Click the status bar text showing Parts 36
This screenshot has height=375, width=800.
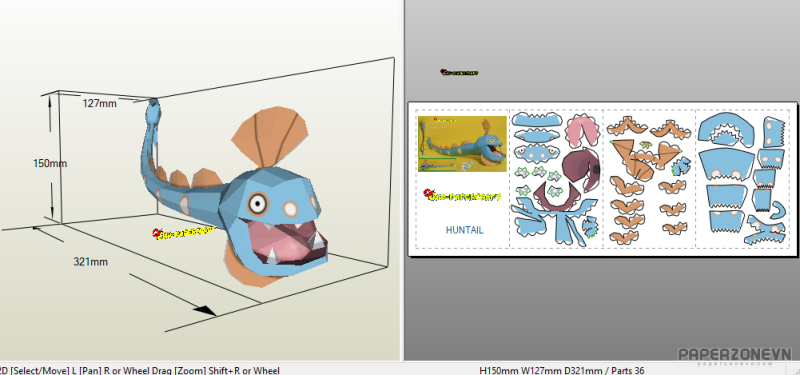pyautogui.click(x=562, y=370)
